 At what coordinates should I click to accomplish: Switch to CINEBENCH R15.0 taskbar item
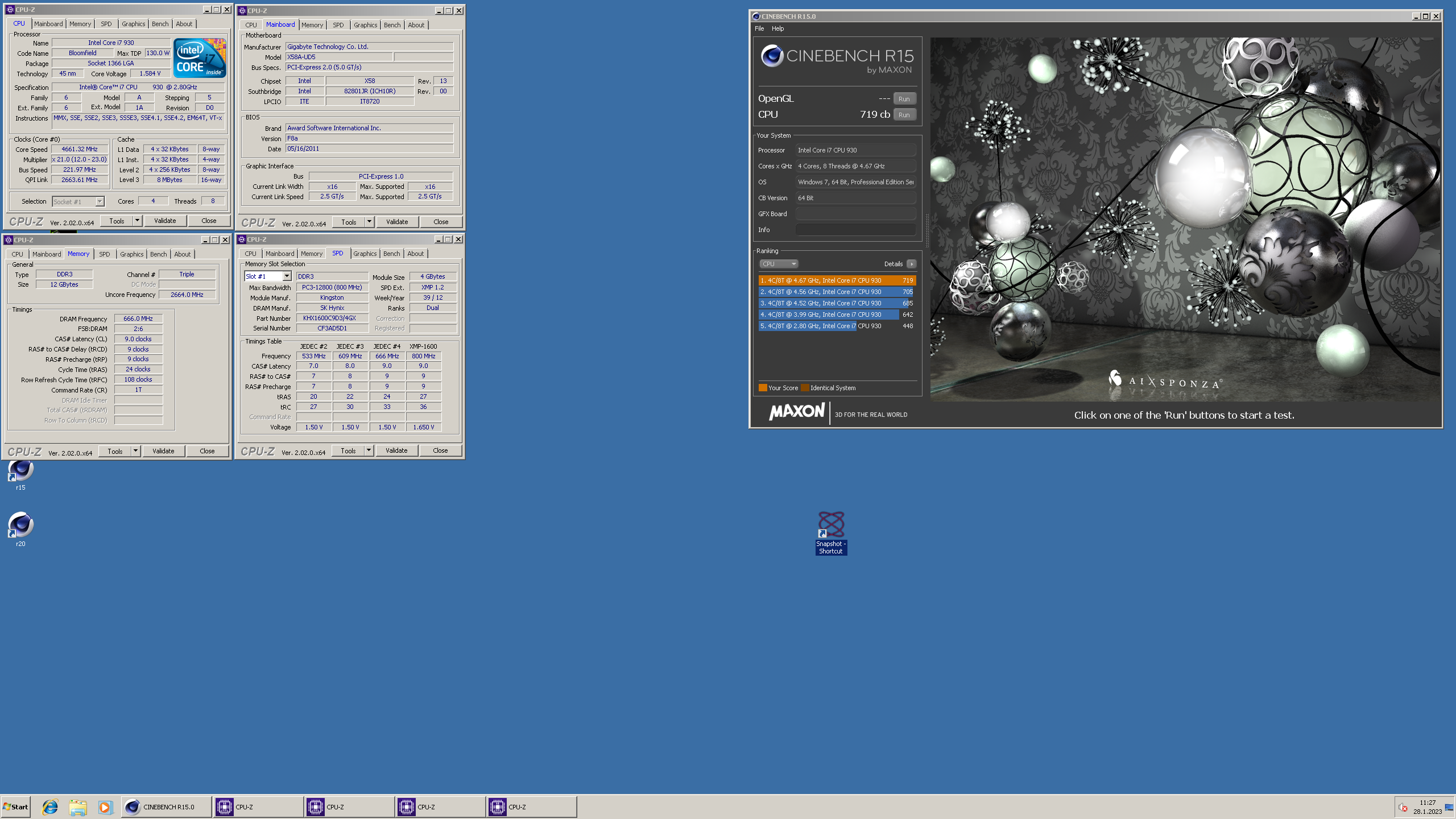pos(166,806)
